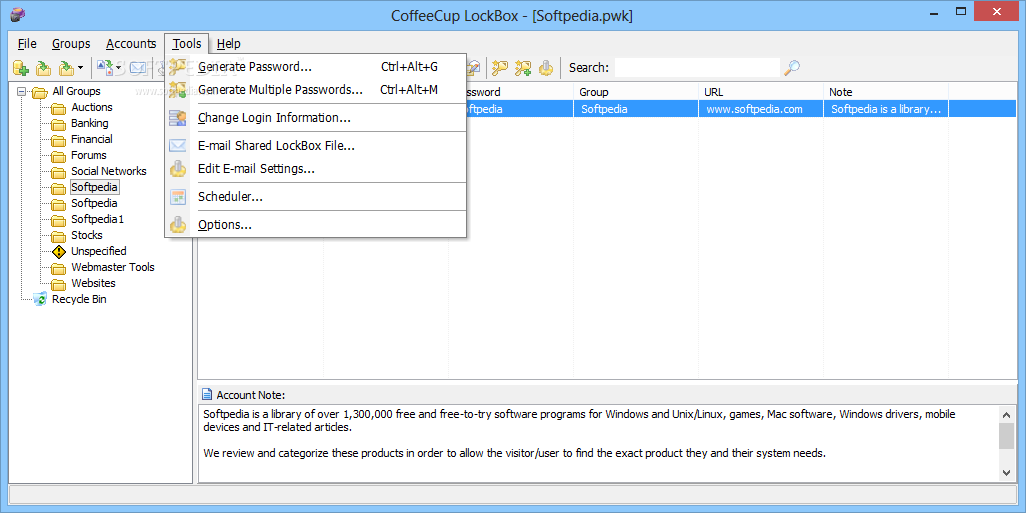The image size is (1026, 513).
Task: Open the Groups menu
Action: (x=71, y=44)
